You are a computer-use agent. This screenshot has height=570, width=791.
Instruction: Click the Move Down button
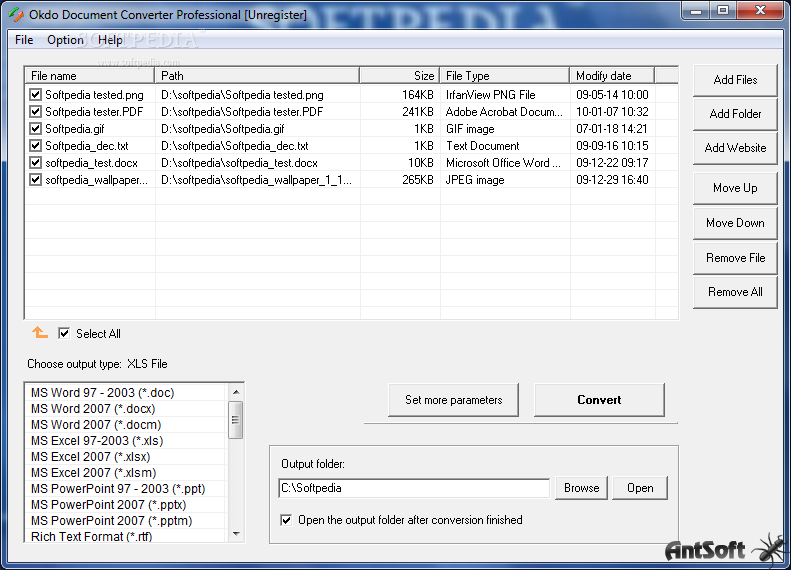click(x=735, y=223)
